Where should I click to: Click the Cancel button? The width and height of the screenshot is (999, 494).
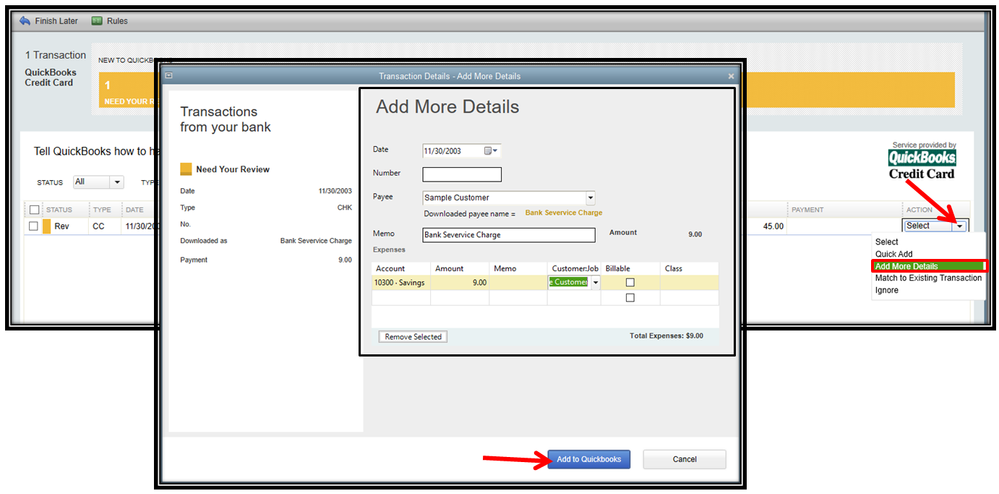(x=684, y=459)
